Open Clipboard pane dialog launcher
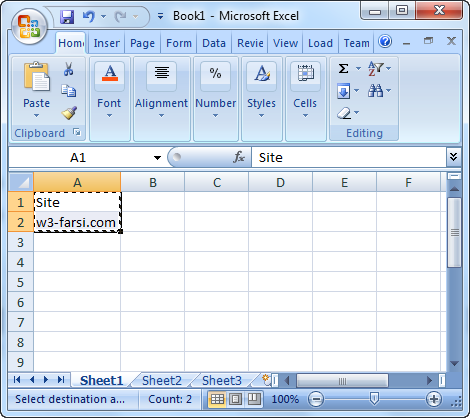The image size is (470, 418). 77,132
